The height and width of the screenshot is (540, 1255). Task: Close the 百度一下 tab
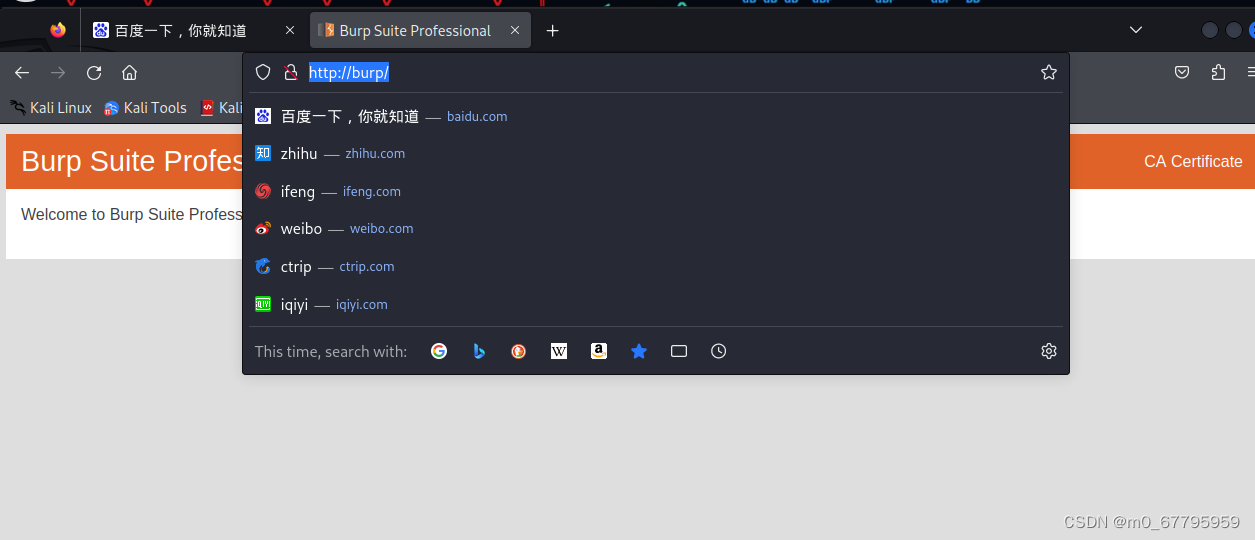289,30
